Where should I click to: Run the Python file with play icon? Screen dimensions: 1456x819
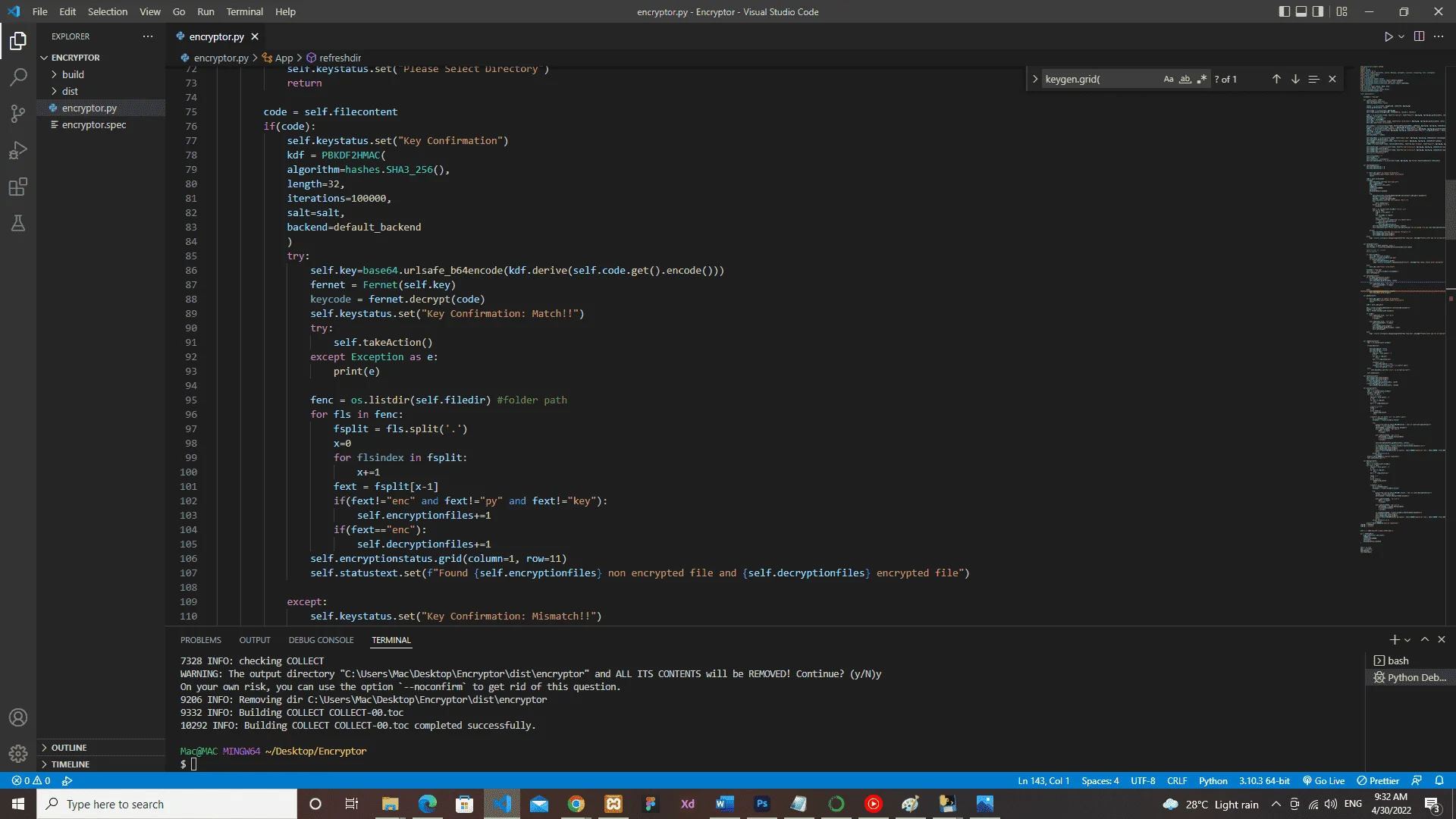coord(1388,36)
